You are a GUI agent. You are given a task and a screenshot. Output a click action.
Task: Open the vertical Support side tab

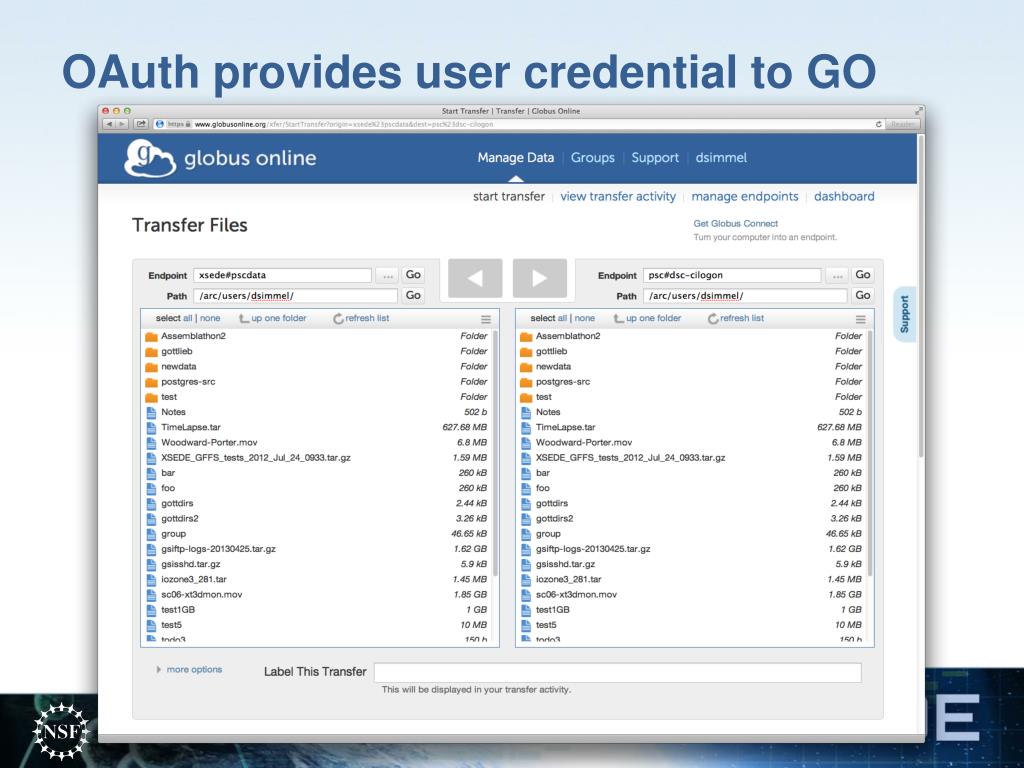[904, 314]
